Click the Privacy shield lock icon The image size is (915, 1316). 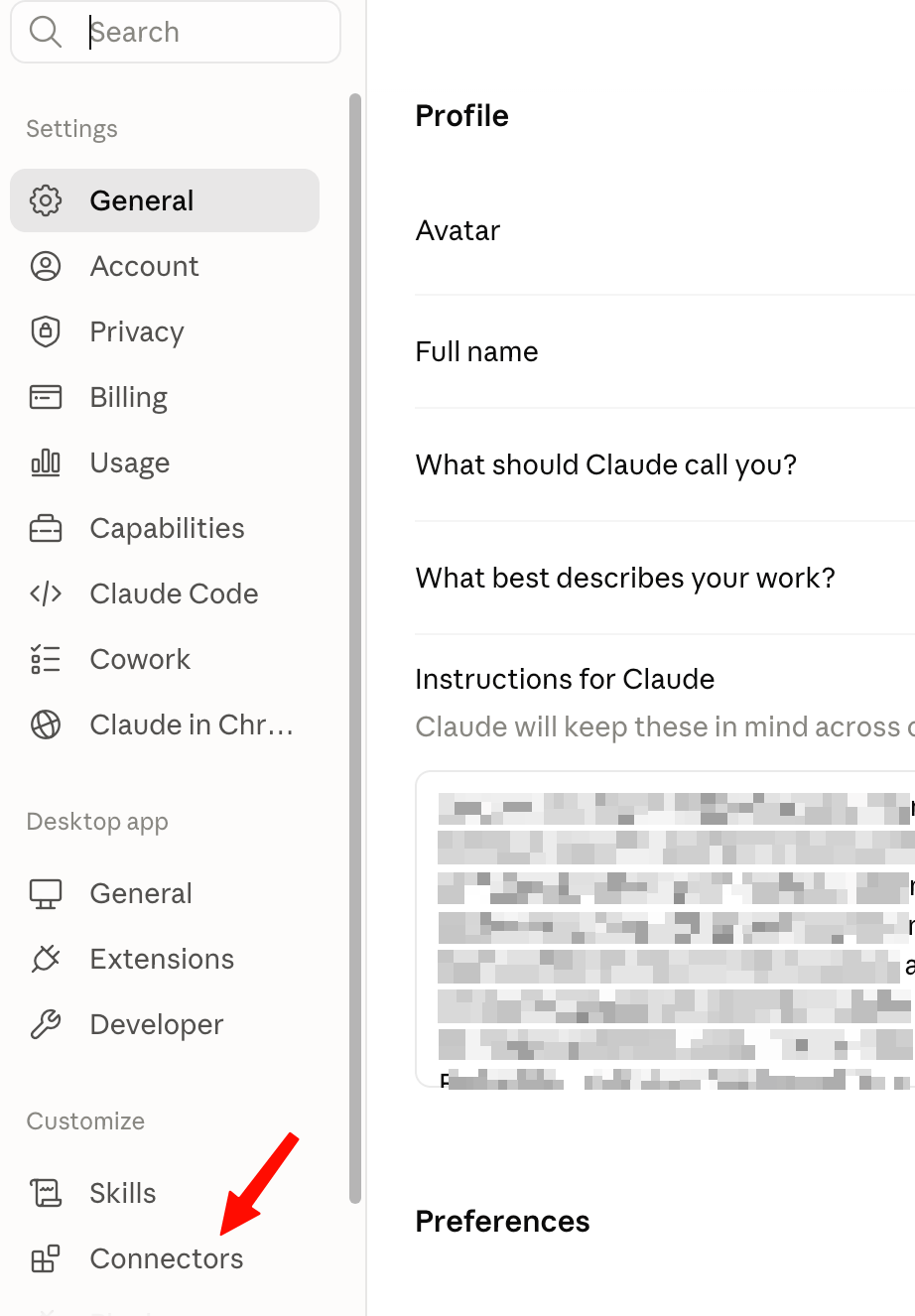tap(46, 331)
